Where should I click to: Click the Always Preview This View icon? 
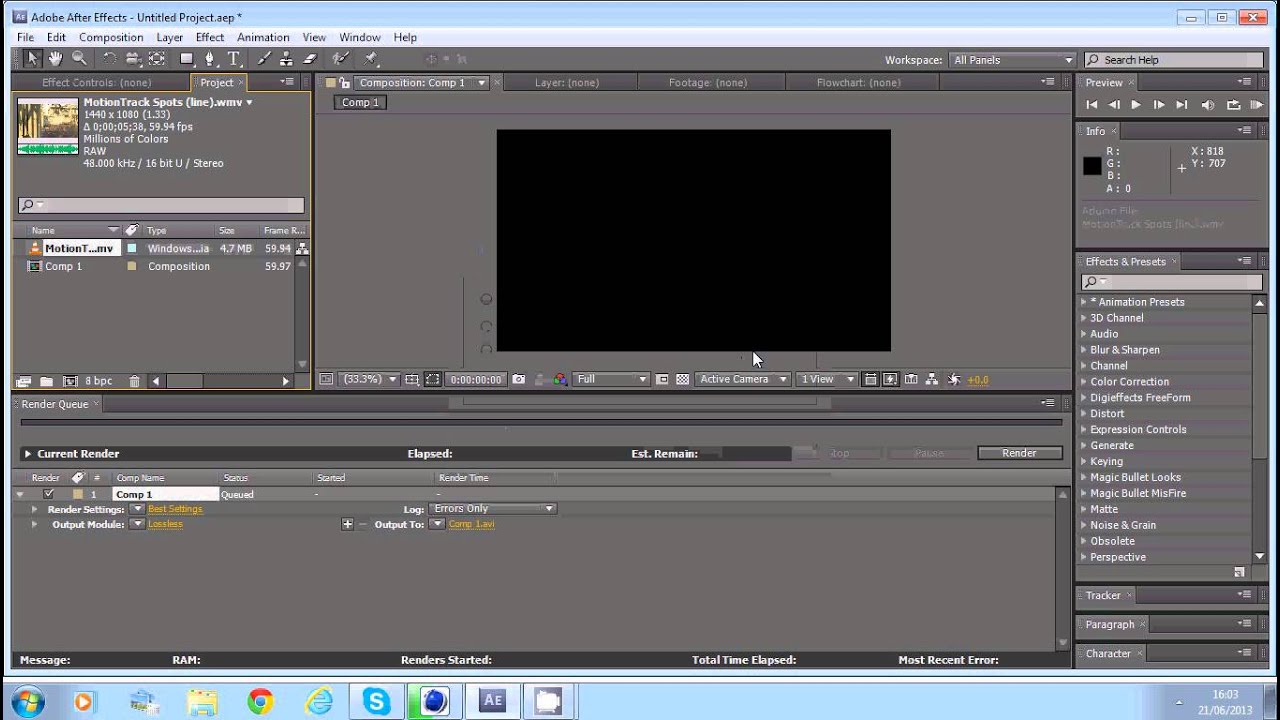tap(326, 380)
